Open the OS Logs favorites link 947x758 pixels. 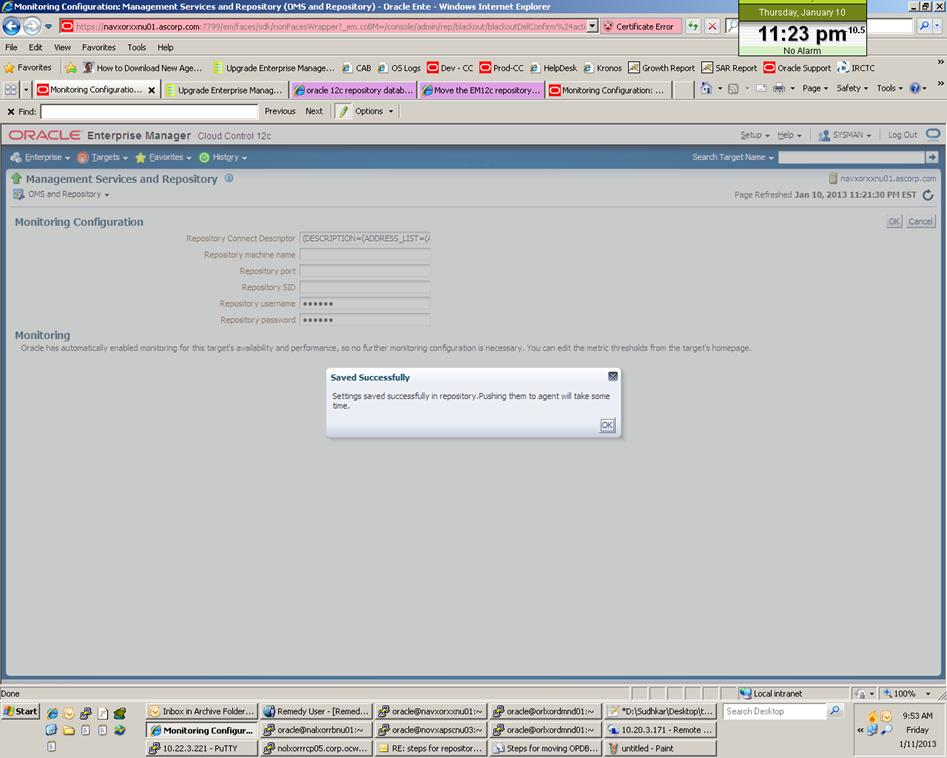(x=399, y=68)
